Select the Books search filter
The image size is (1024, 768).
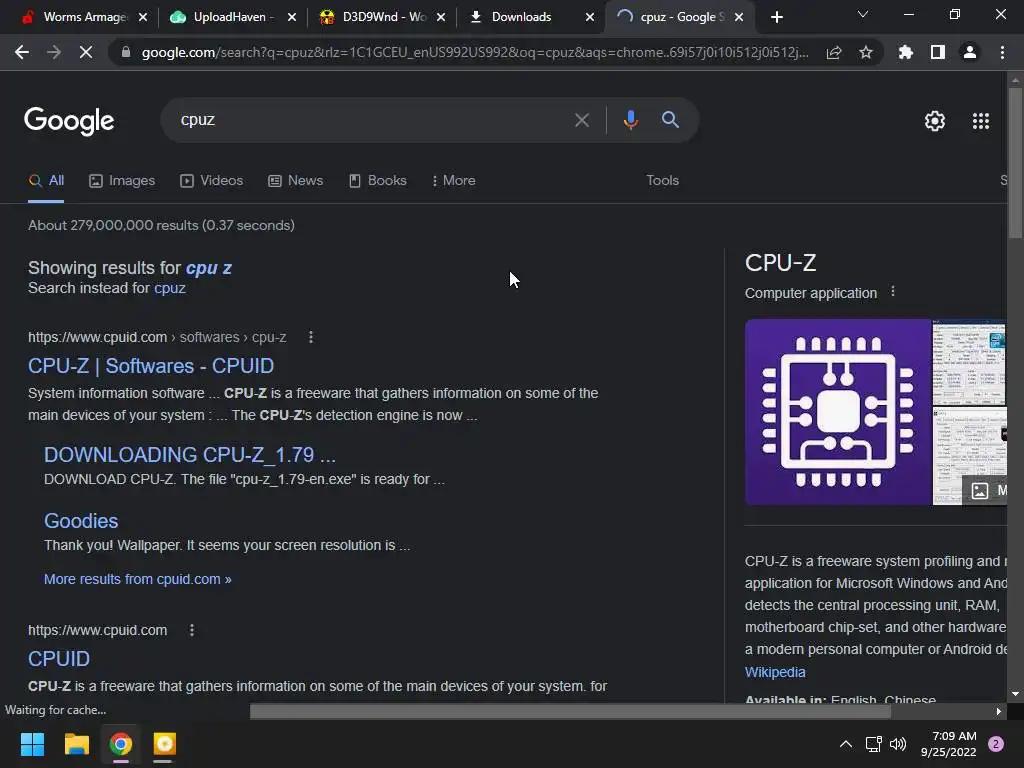pos(377,181)
